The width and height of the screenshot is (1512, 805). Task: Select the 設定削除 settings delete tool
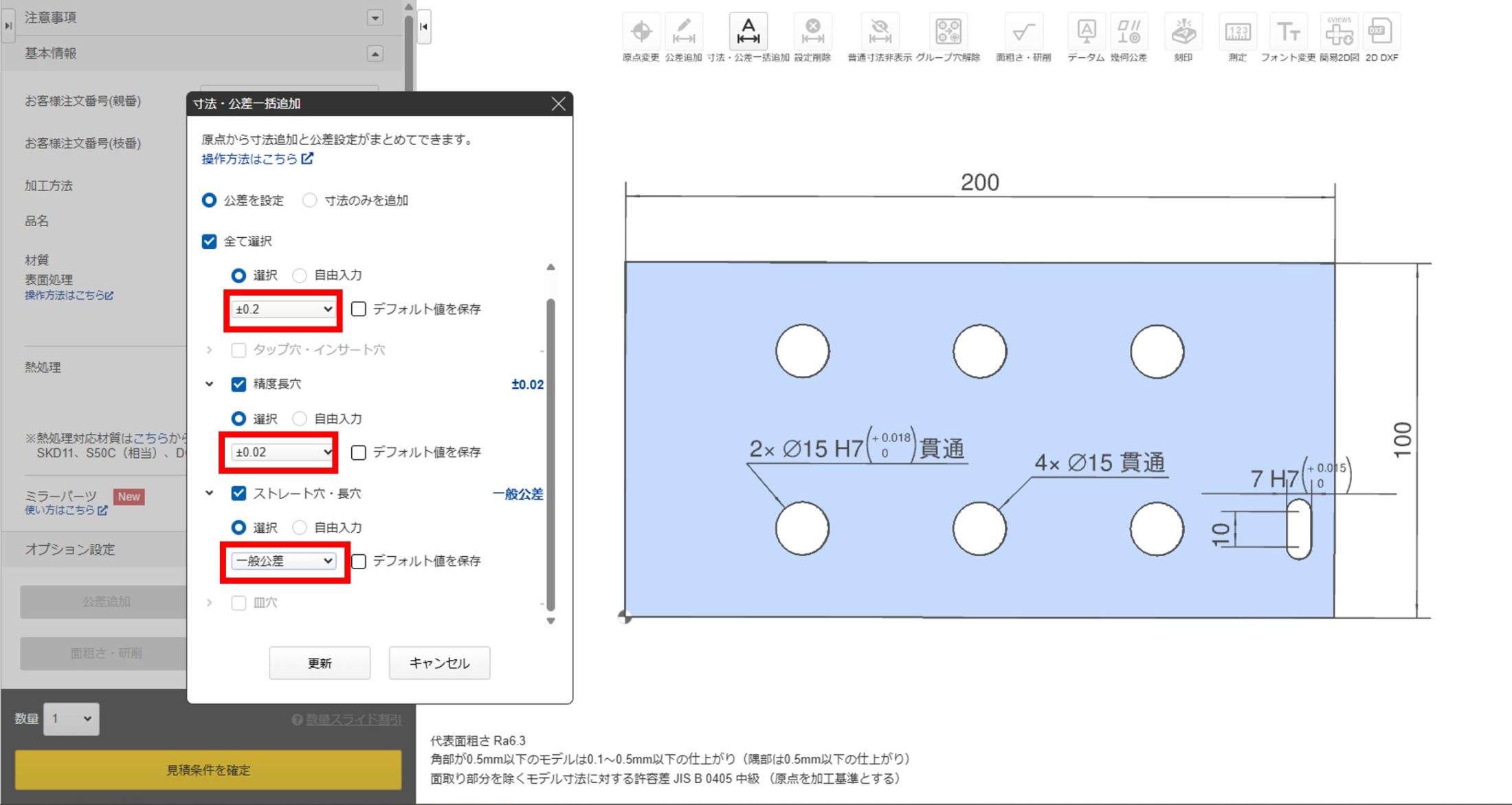point(812,31)
